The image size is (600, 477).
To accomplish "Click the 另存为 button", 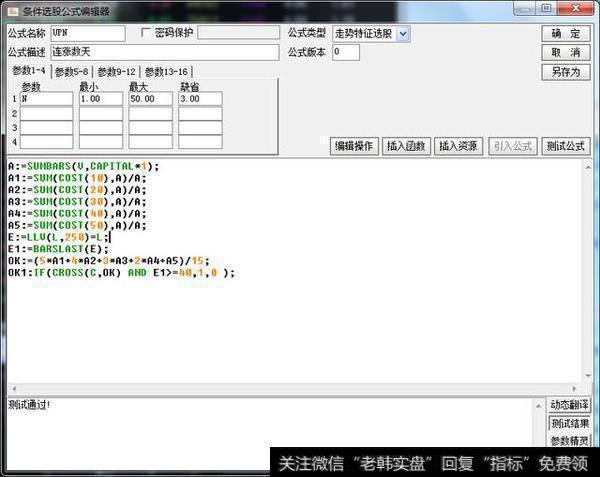I will coord(566,72).
